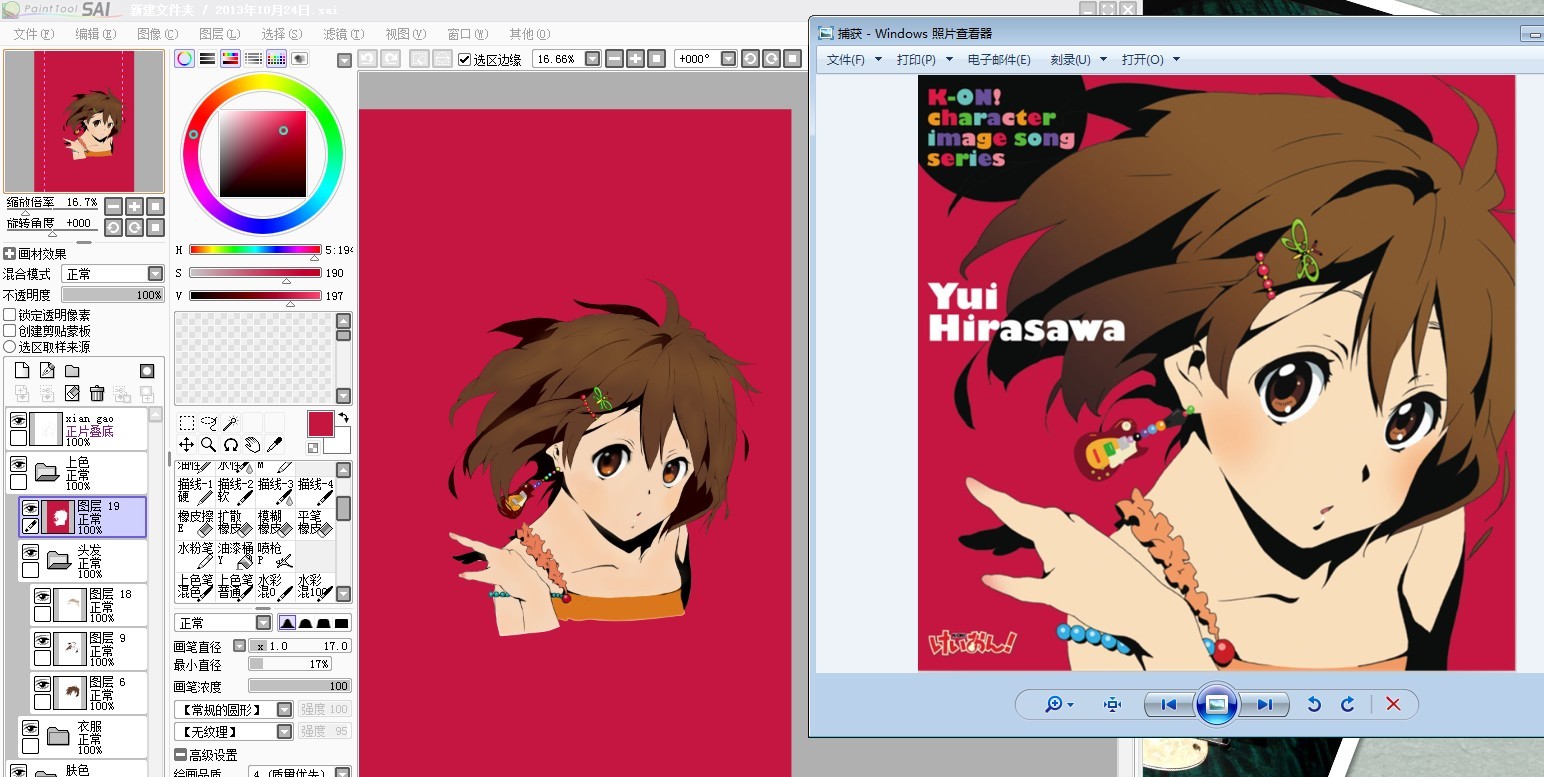
Task: Create a new normal layer
Action: 22,371
